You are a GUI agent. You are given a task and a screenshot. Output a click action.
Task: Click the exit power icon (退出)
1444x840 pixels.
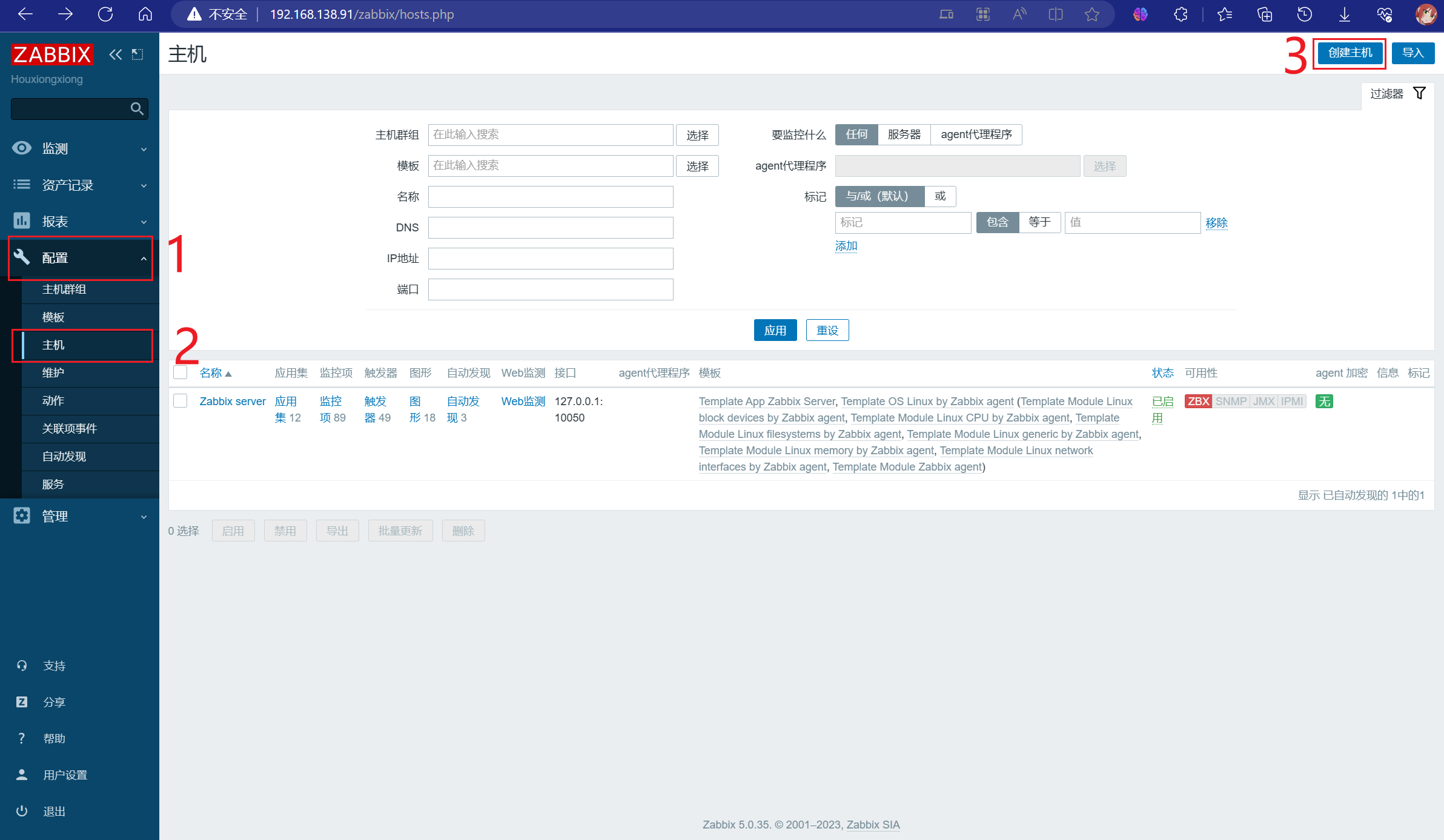click(22, 811)
